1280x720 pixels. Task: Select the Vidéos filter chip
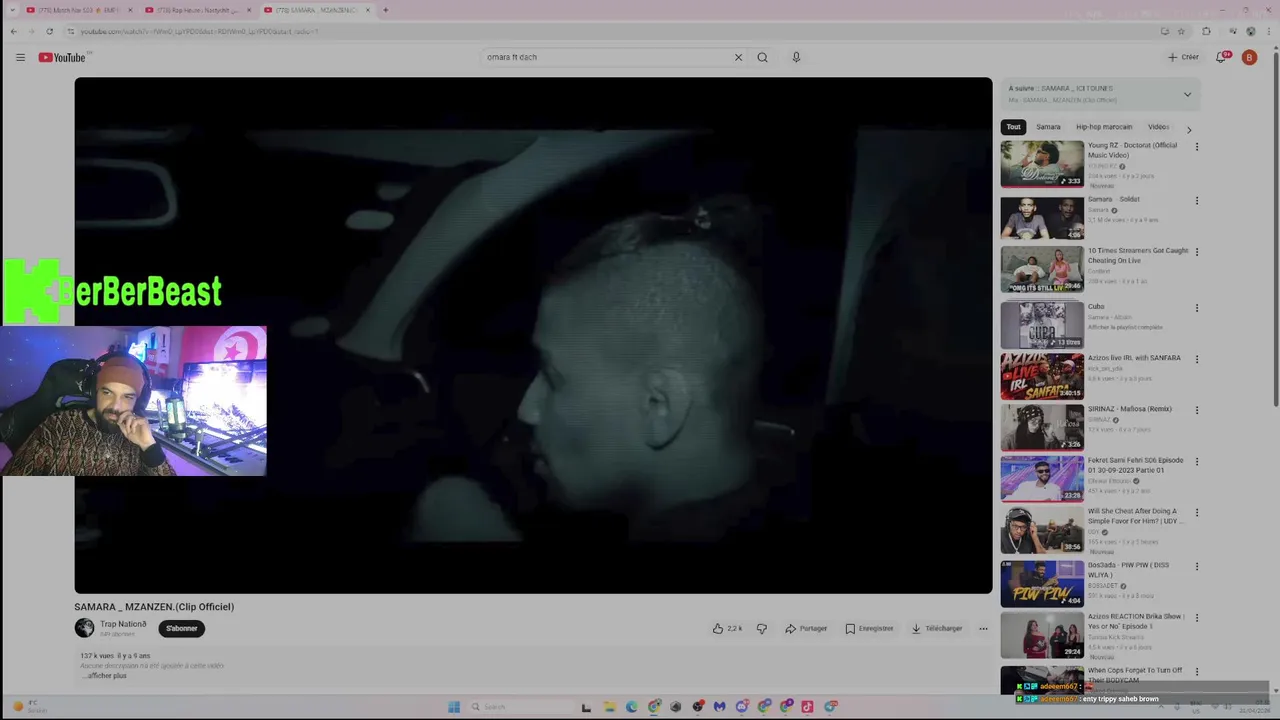click(1158, 127)
